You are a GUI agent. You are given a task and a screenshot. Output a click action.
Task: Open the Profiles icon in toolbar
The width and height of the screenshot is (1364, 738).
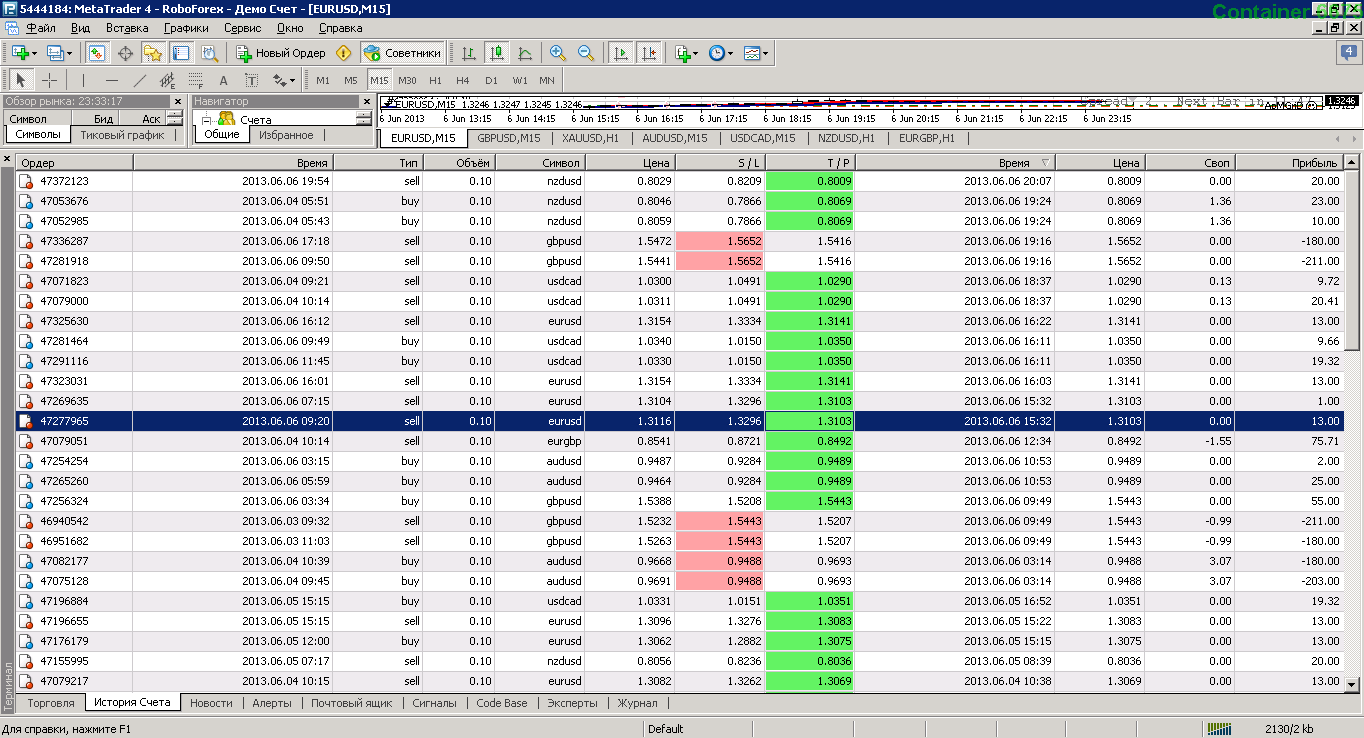(x=55, y=53)
